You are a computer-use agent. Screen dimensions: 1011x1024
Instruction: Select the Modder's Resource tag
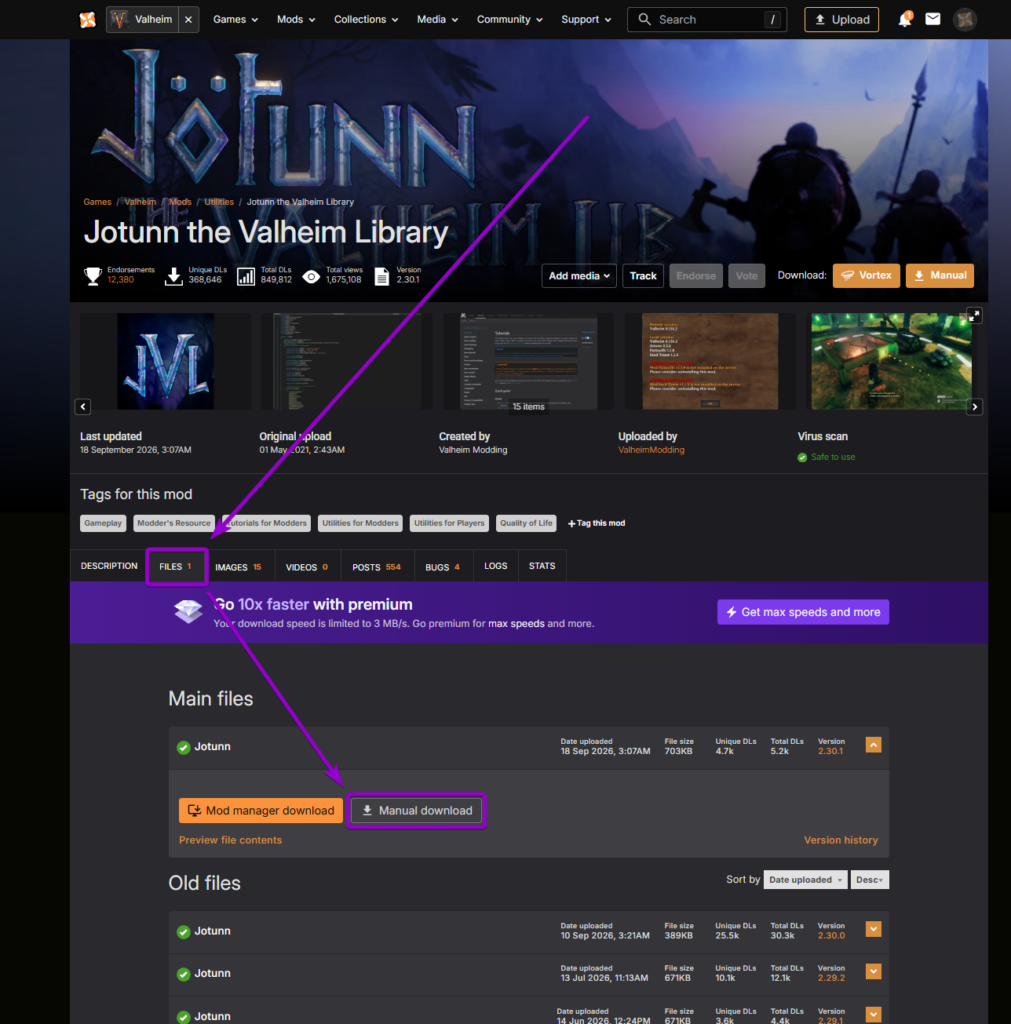coord(174,523)
